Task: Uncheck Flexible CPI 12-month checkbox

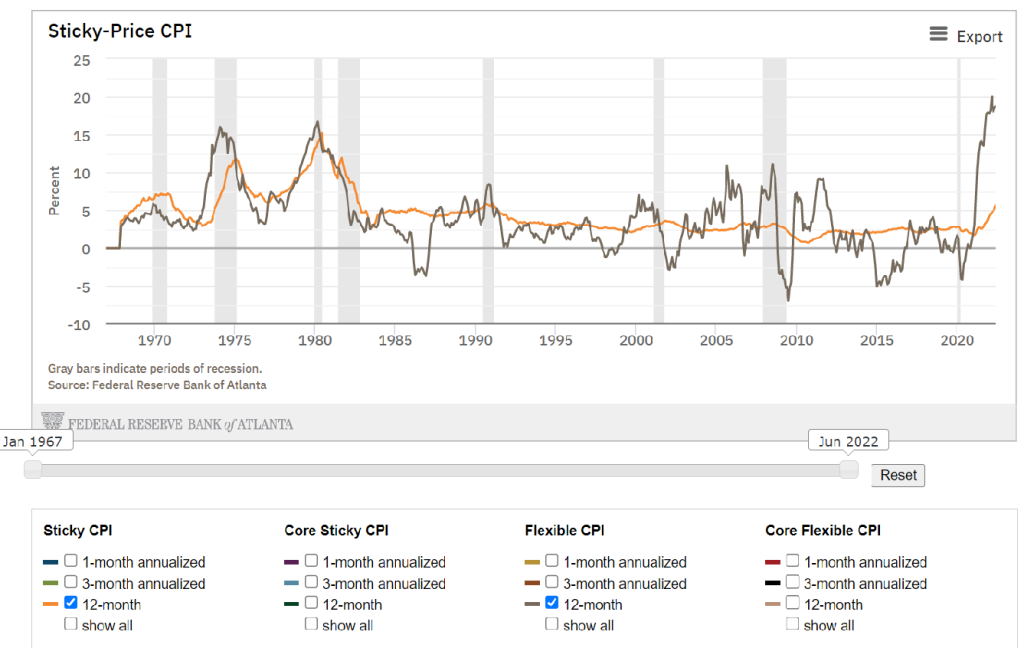Action: [552, 603]
